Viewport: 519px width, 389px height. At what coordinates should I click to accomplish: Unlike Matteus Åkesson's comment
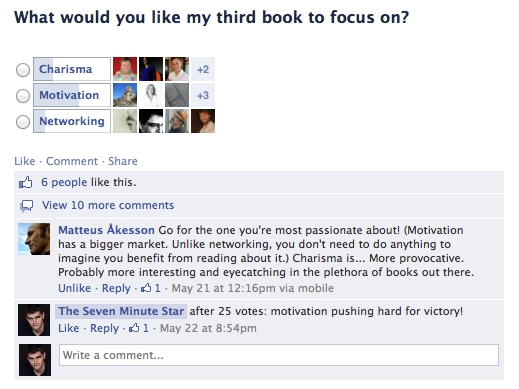click(75, 288)
